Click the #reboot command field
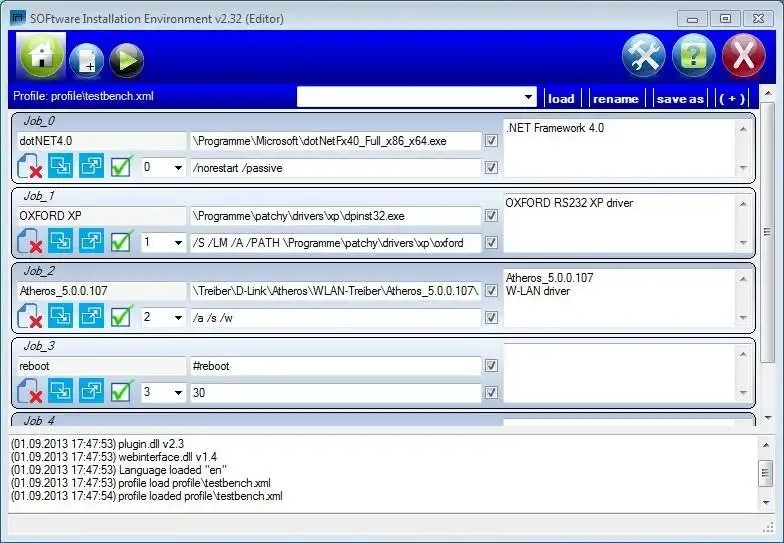 tap(336, 366)
